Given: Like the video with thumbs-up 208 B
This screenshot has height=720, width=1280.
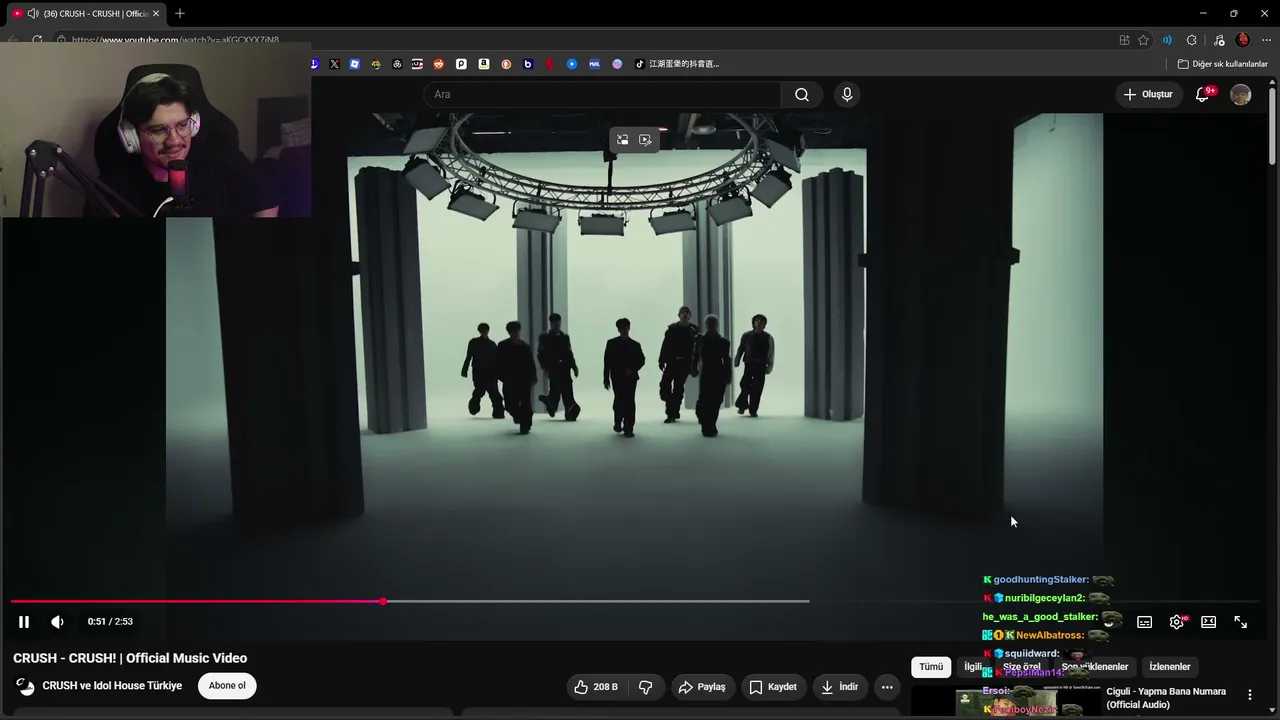Looking at the screenshot, I should pos(596,687).
